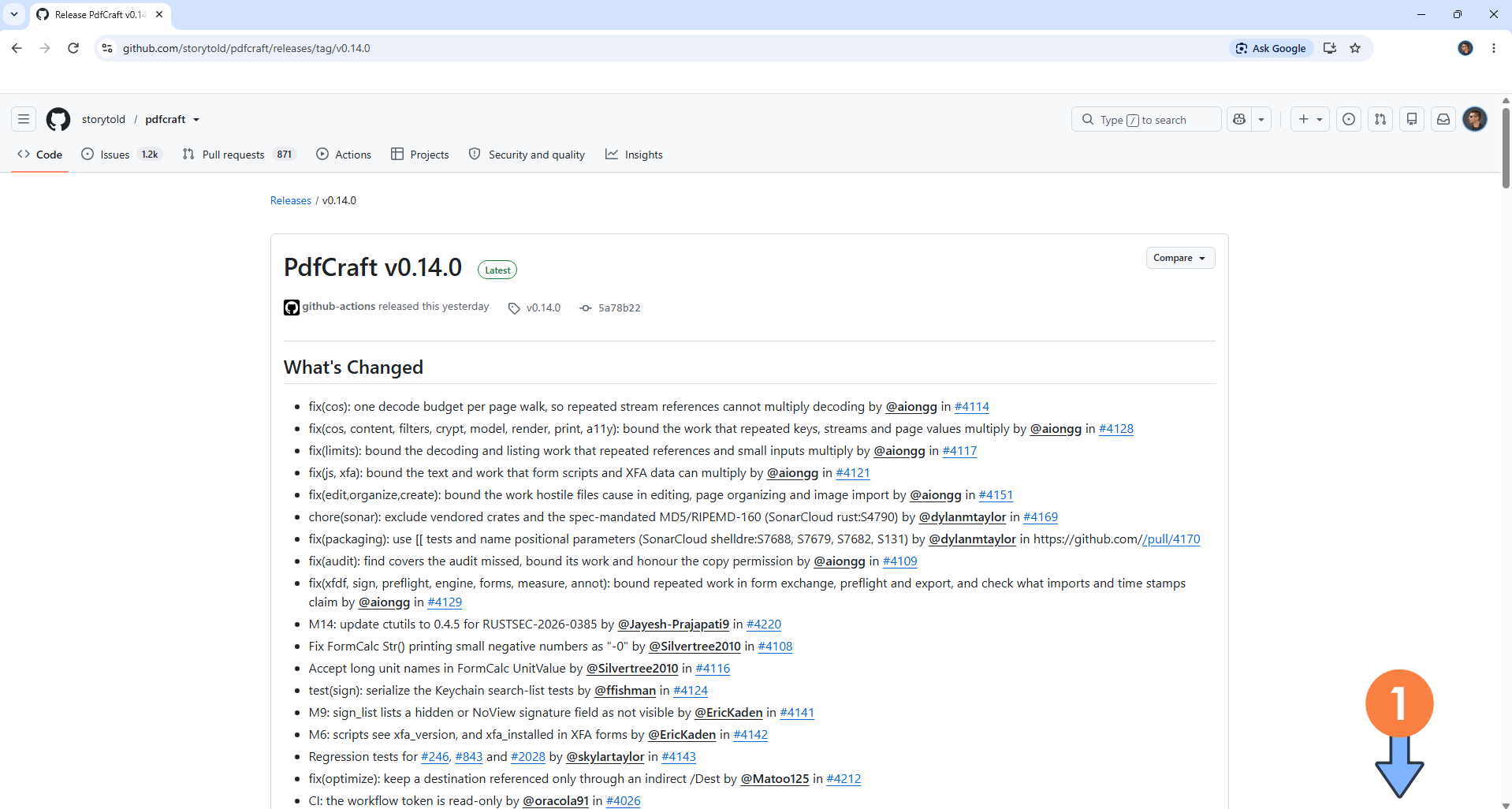
Task: Open pull request #4220
Action: pos(764,624)
